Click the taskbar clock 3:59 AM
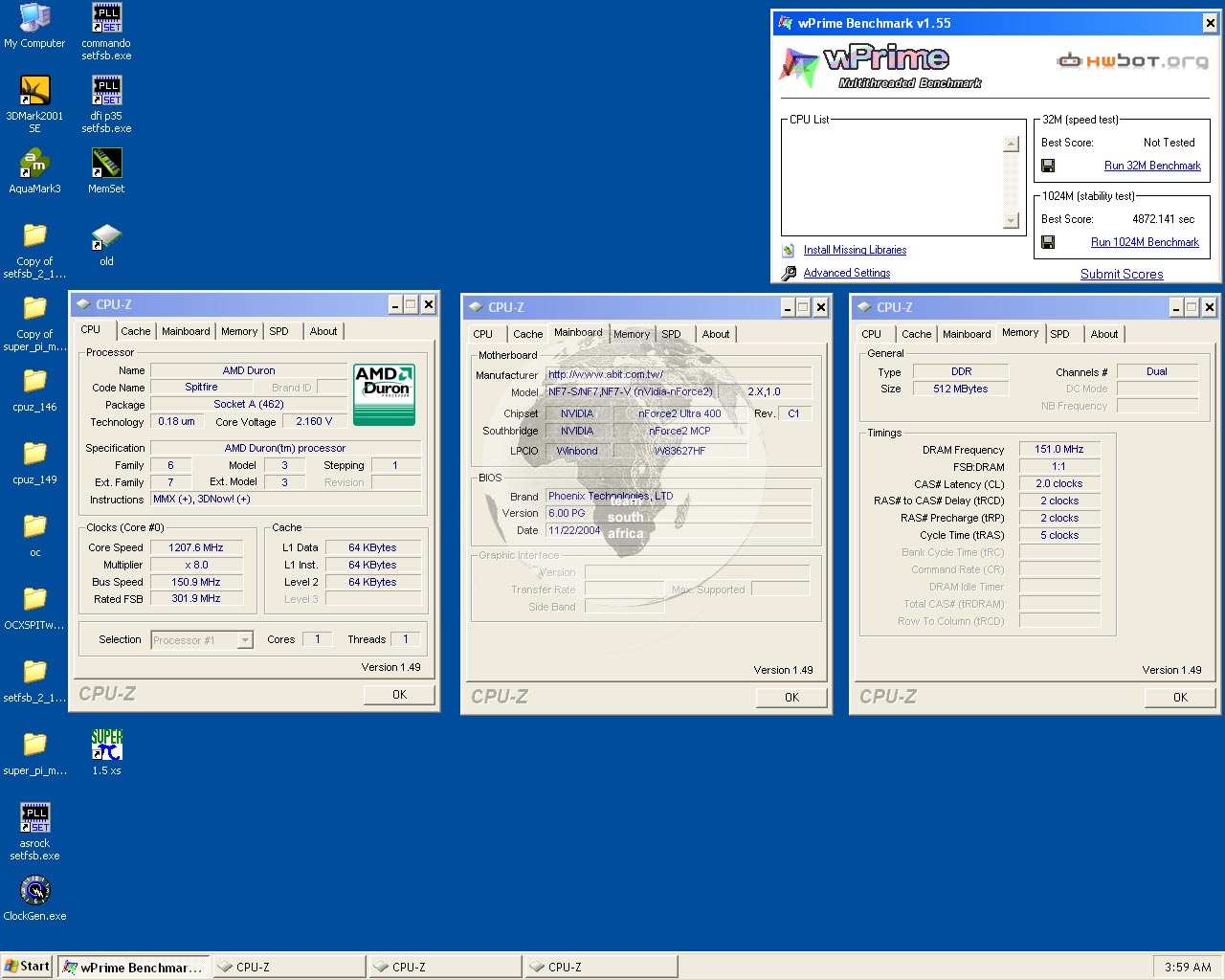The image size is (1225, 980). click(x=1188, y=968)
